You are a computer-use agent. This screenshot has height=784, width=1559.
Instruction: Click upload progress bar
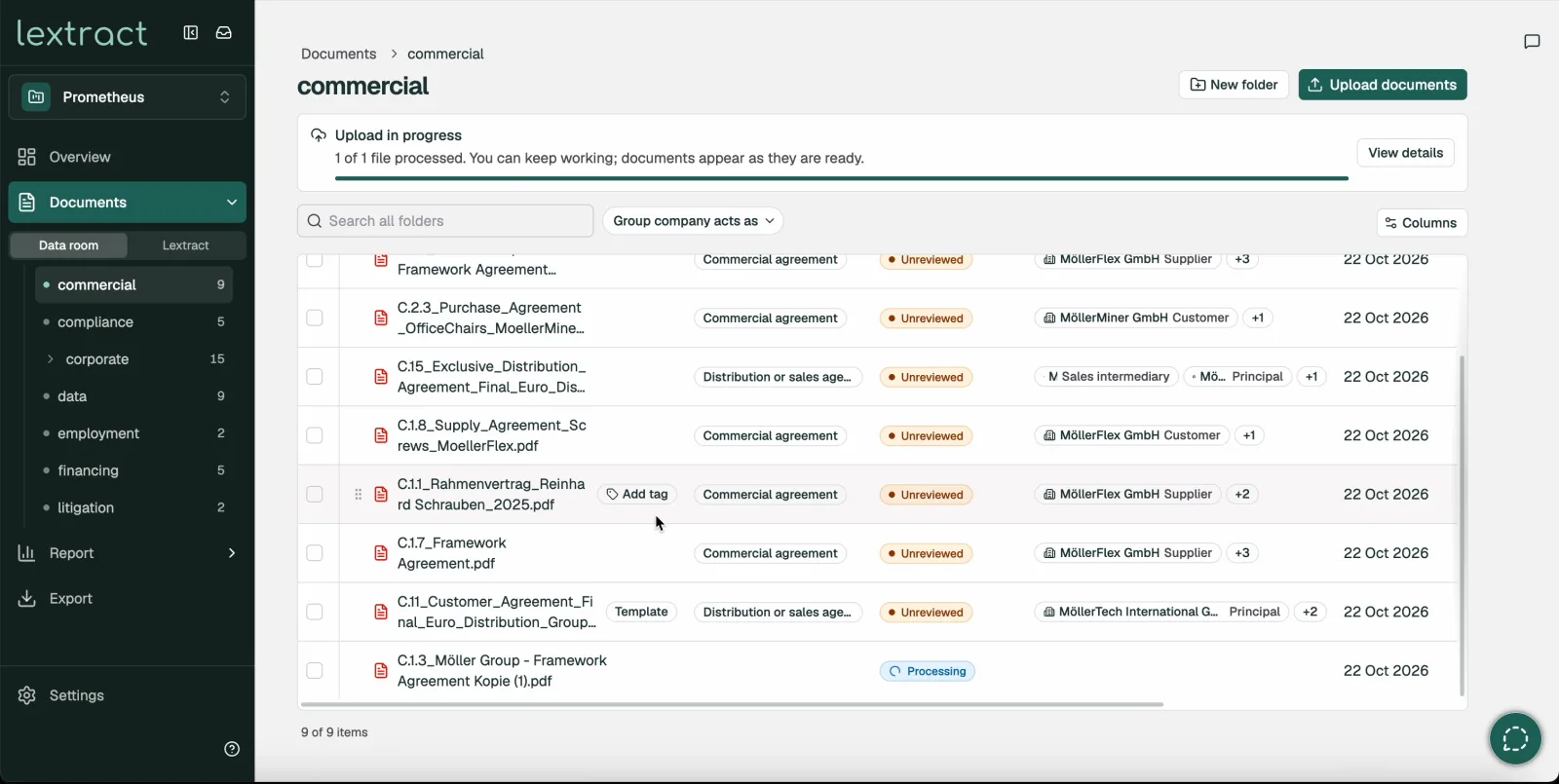pyautogui.click(x=842, y=179)
